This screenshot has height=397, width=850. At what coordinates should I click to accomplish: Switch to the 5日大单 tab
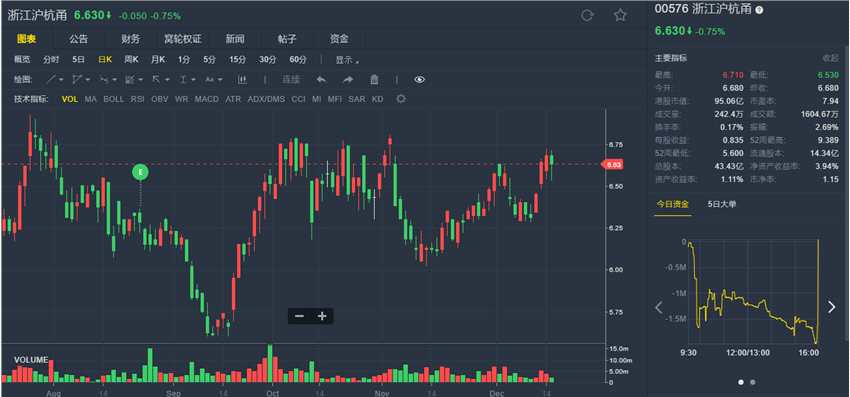point(722,204)
